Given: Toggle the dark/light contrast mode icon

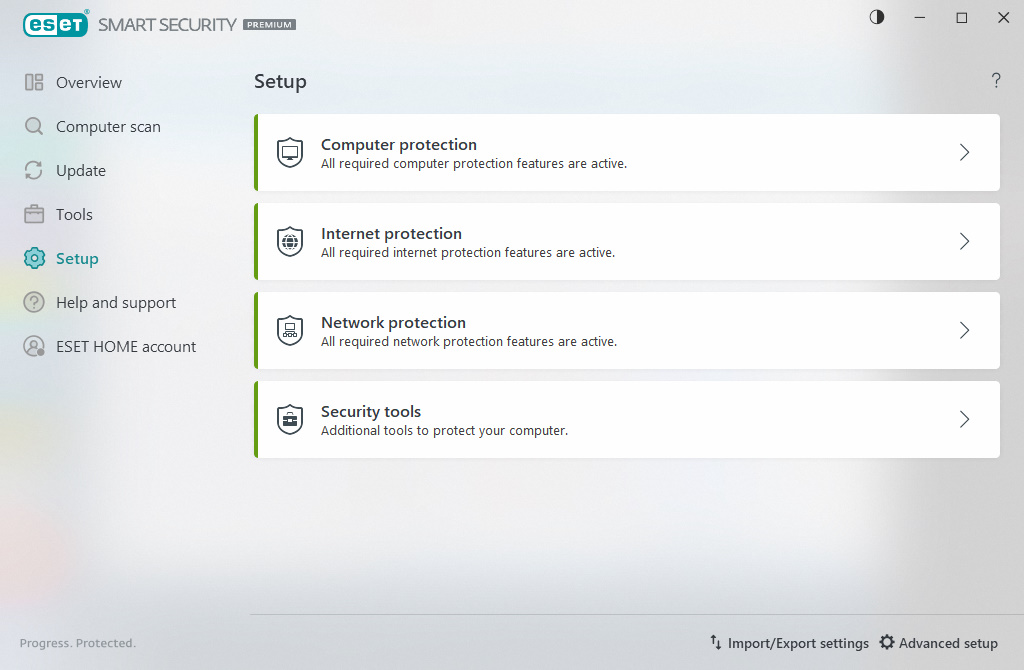Looking at the screenshot, I should 877,18.
